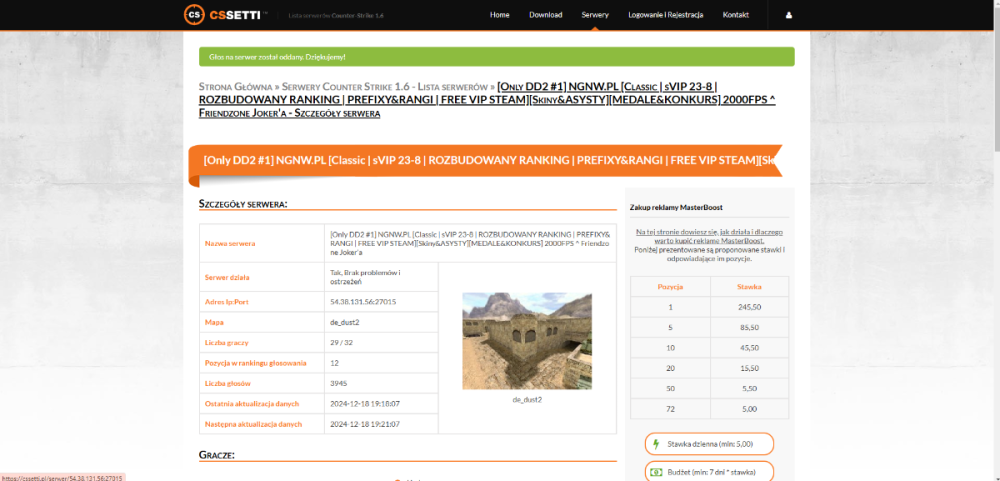1000x481 pixels.
Task: Click the money budget icon
Action: click(x=656, y=473)
